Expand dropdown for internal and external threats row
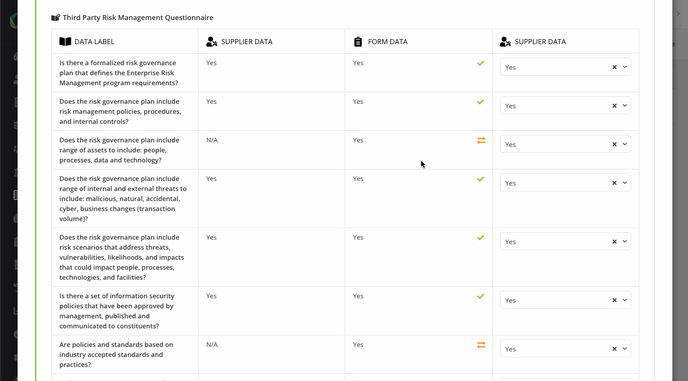The width and height of the screenshot is (688, 381). (x=625, y=183)
